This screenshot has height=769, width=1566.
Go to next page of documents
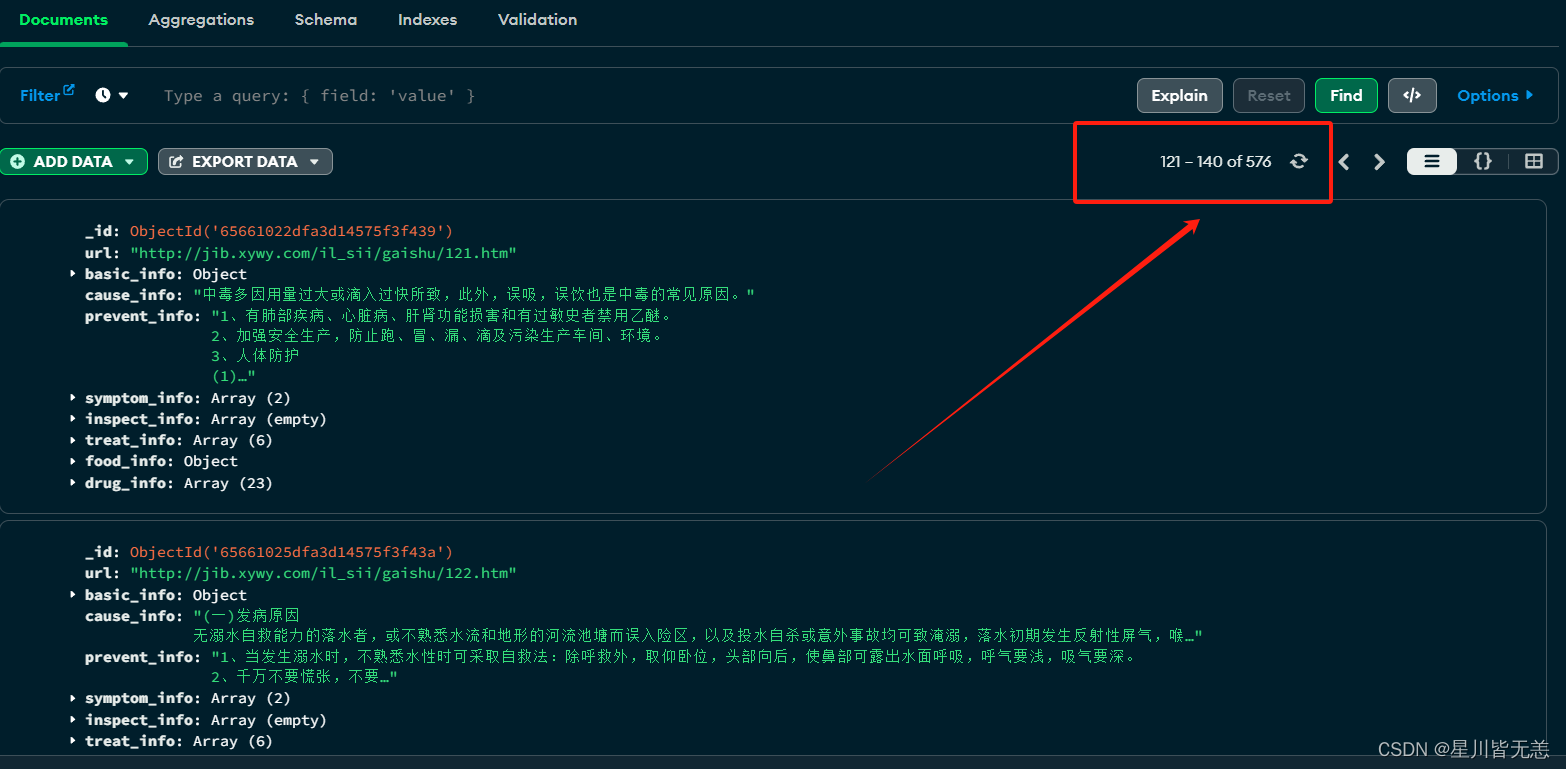pos(1379,162)
